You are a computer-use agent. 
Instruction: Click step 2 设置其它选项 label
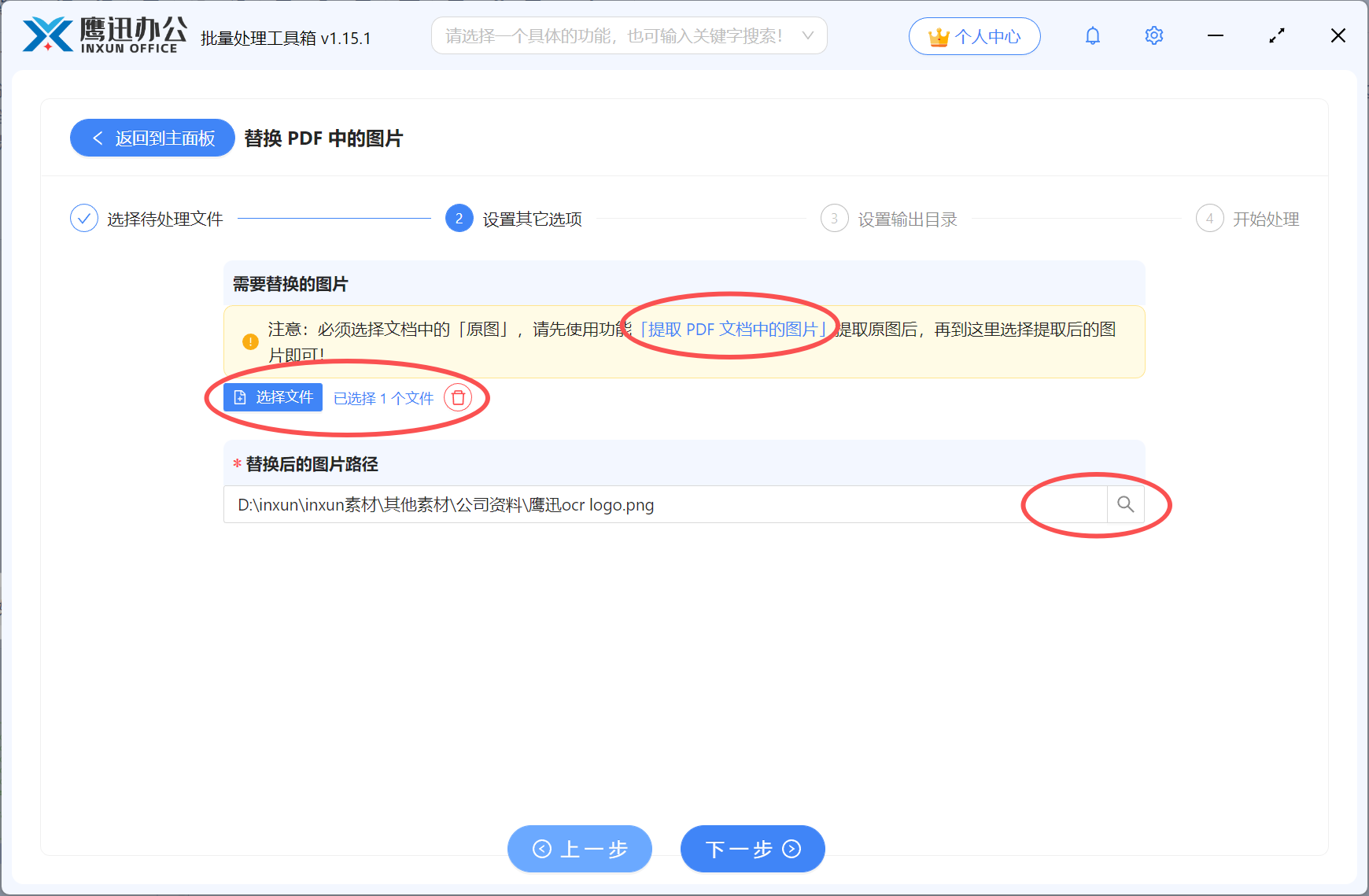click(x=530, y=219)
